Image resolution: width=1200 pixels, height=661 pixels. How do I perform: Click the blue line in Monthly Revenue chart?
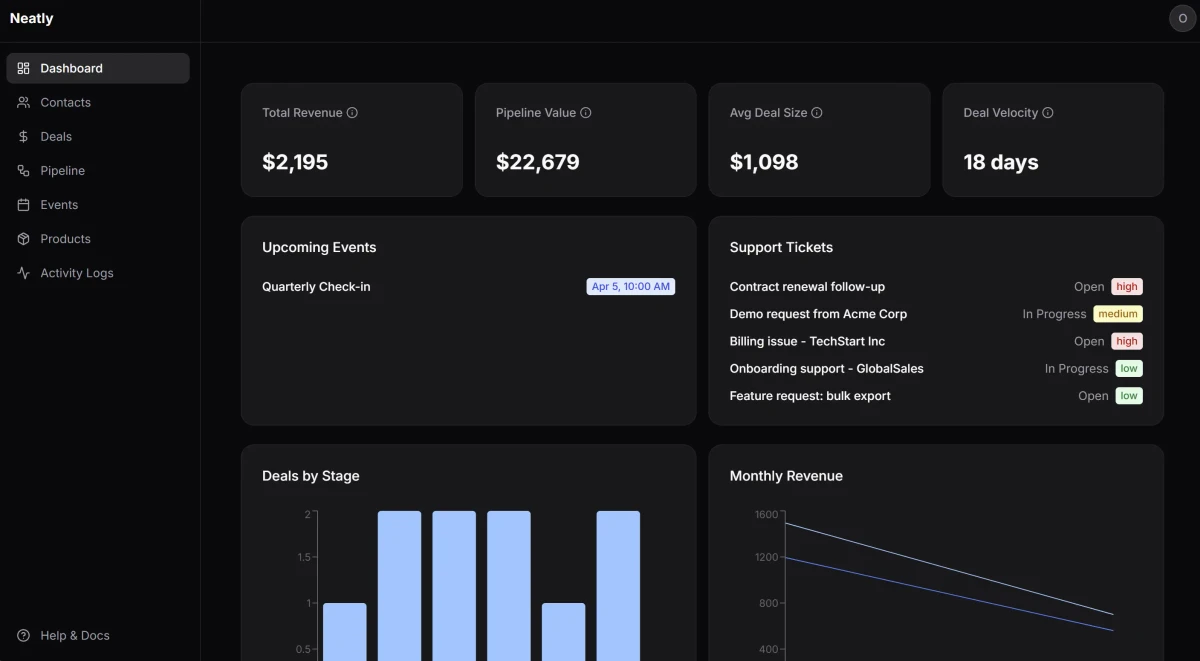[950, 594]
